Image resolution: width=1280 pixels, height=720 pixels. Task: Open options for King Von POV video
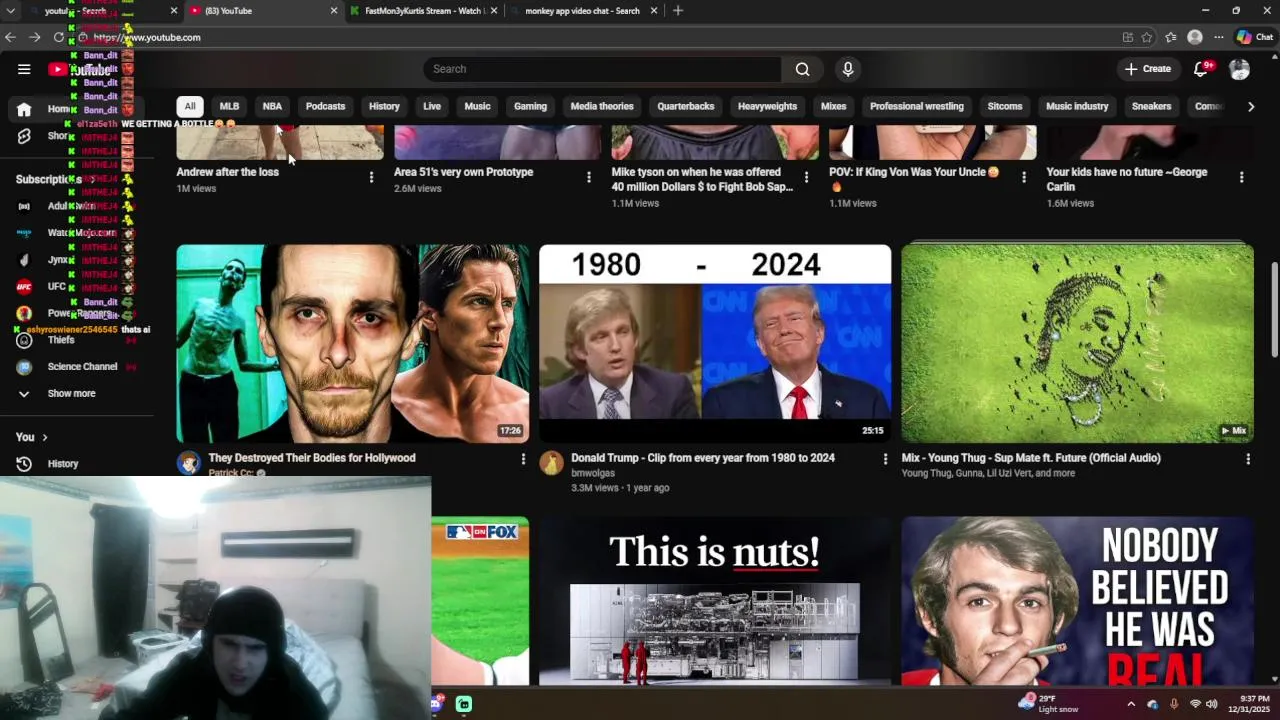[x=1023, y=177]
